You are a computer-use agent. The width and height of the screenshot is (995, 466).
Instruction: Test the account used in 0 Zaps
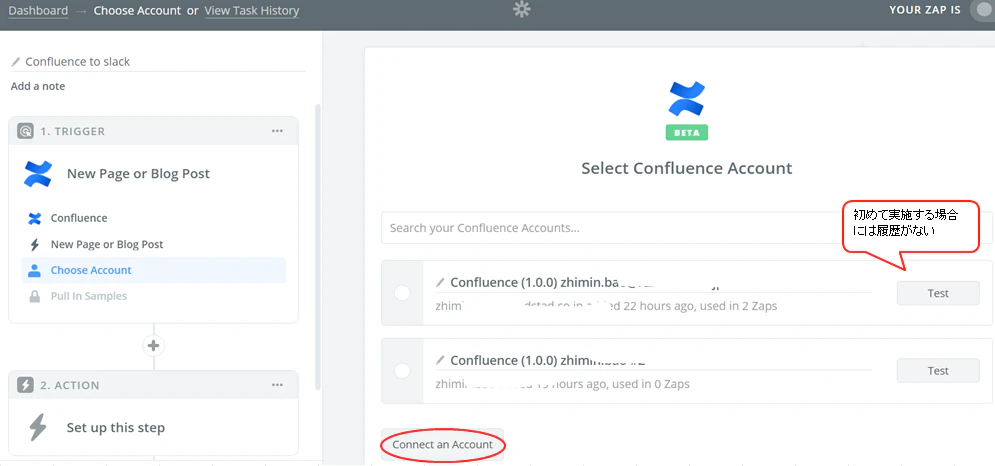(938, 371)
